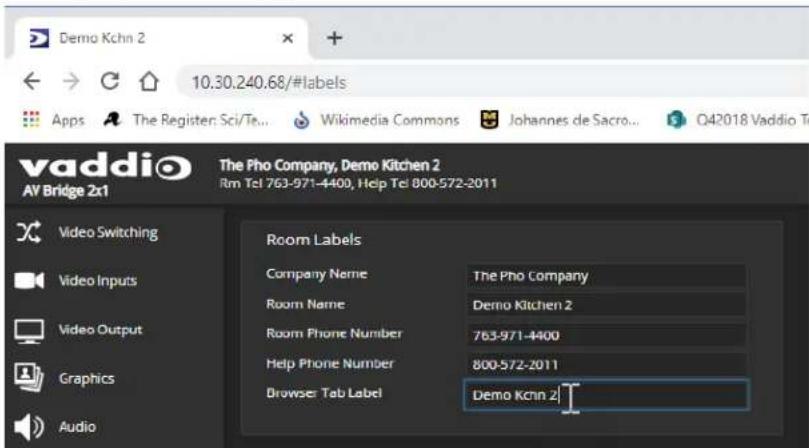Click the Wikimedia Commons bookmark favicon
The width and height of the screenshot is (809, 448).
(301, 120)
